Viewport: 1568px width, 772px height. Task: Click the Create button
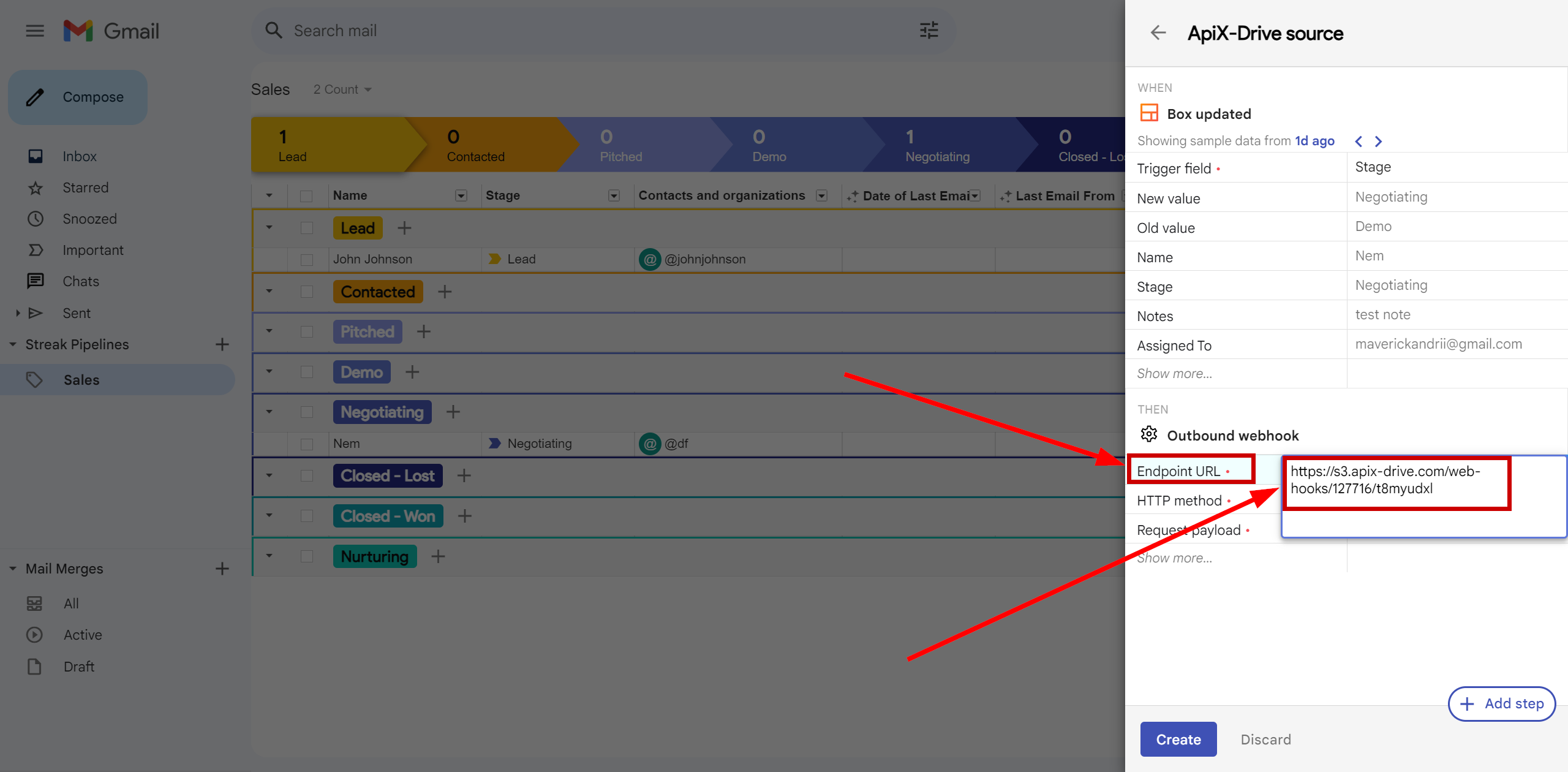click(x=1178, y=740)
